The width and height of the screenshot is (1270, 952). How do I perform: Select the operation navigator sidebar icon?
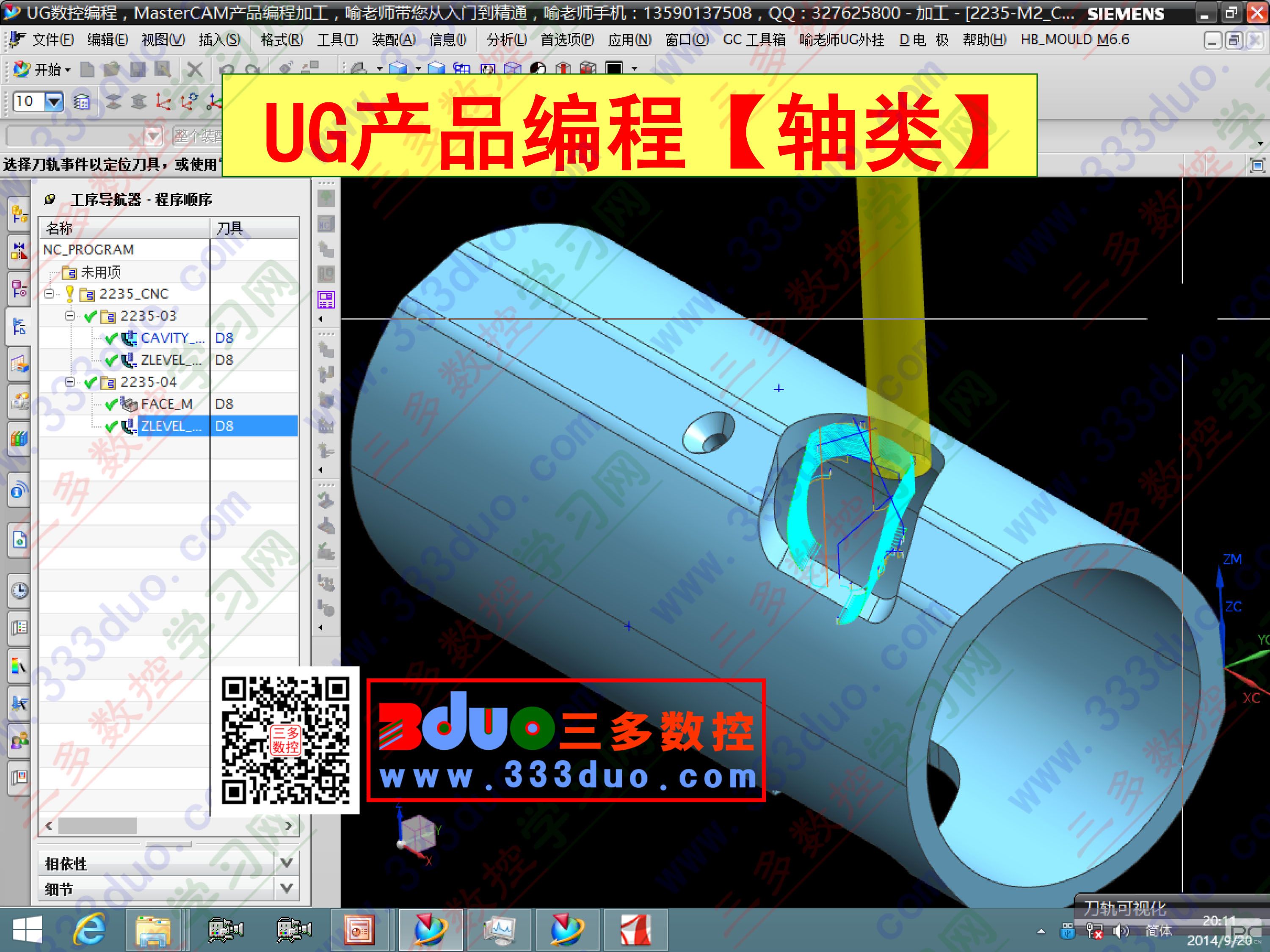pyautogui.click(x=19, y=327)
